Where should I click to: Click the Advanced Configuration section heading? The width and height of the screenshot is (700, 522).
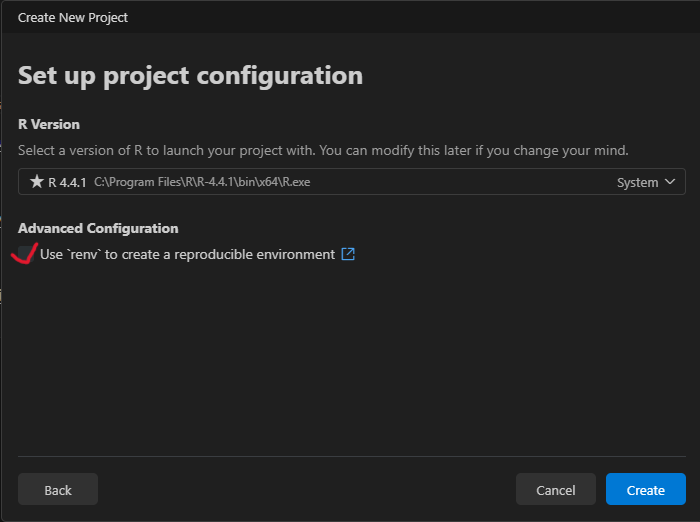(x=98, y=228)
